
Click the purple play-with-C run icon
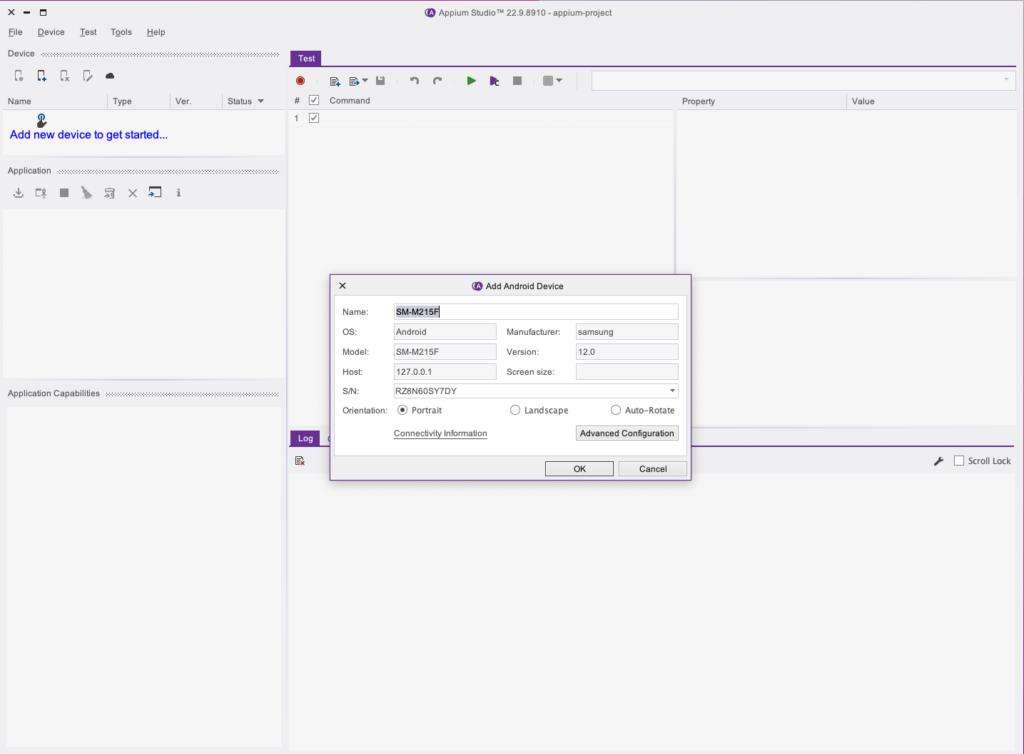[494, 81]
